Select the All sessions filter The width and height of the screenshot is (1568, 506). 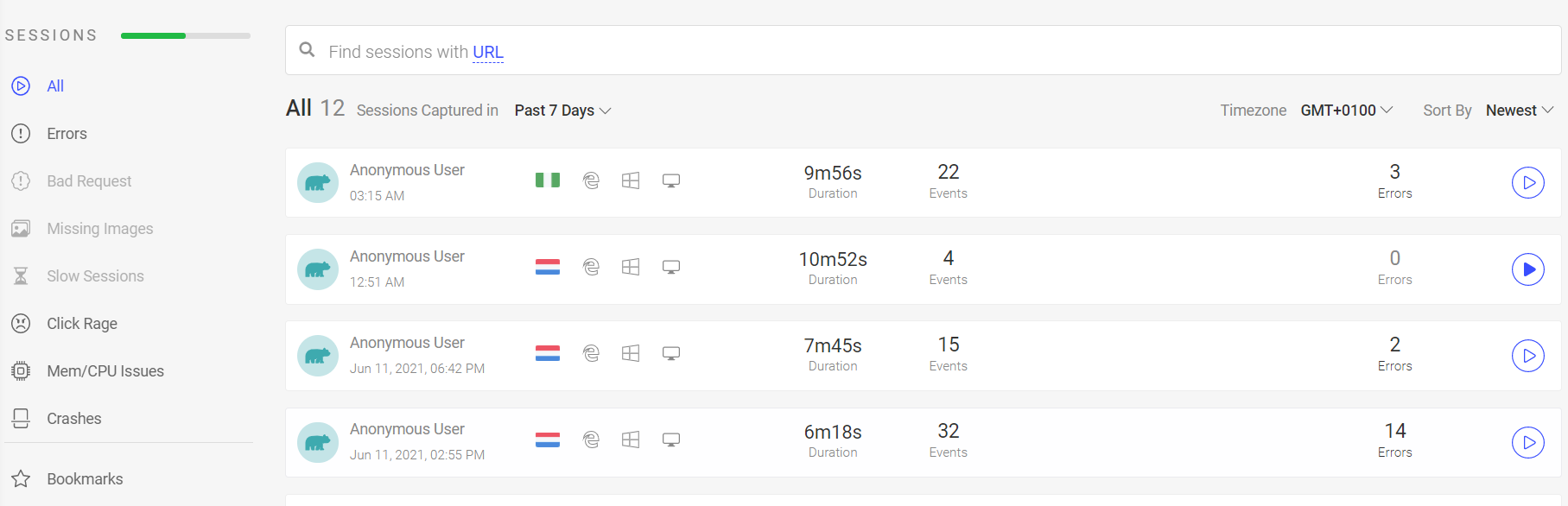click(x=54, y=86)
